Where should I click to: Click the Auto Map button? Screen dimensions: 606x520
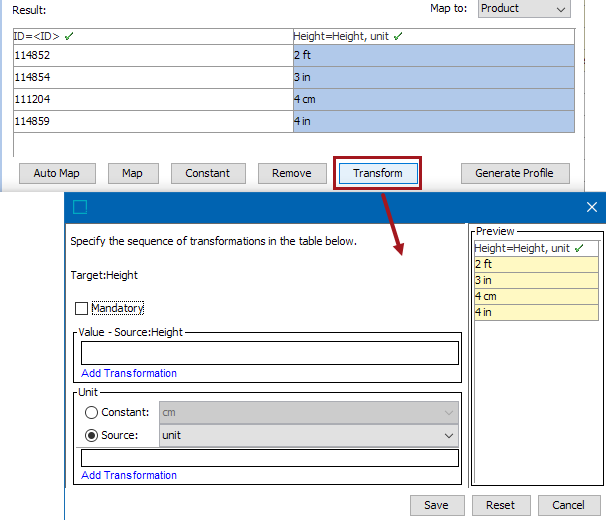[x=57, y=173]
